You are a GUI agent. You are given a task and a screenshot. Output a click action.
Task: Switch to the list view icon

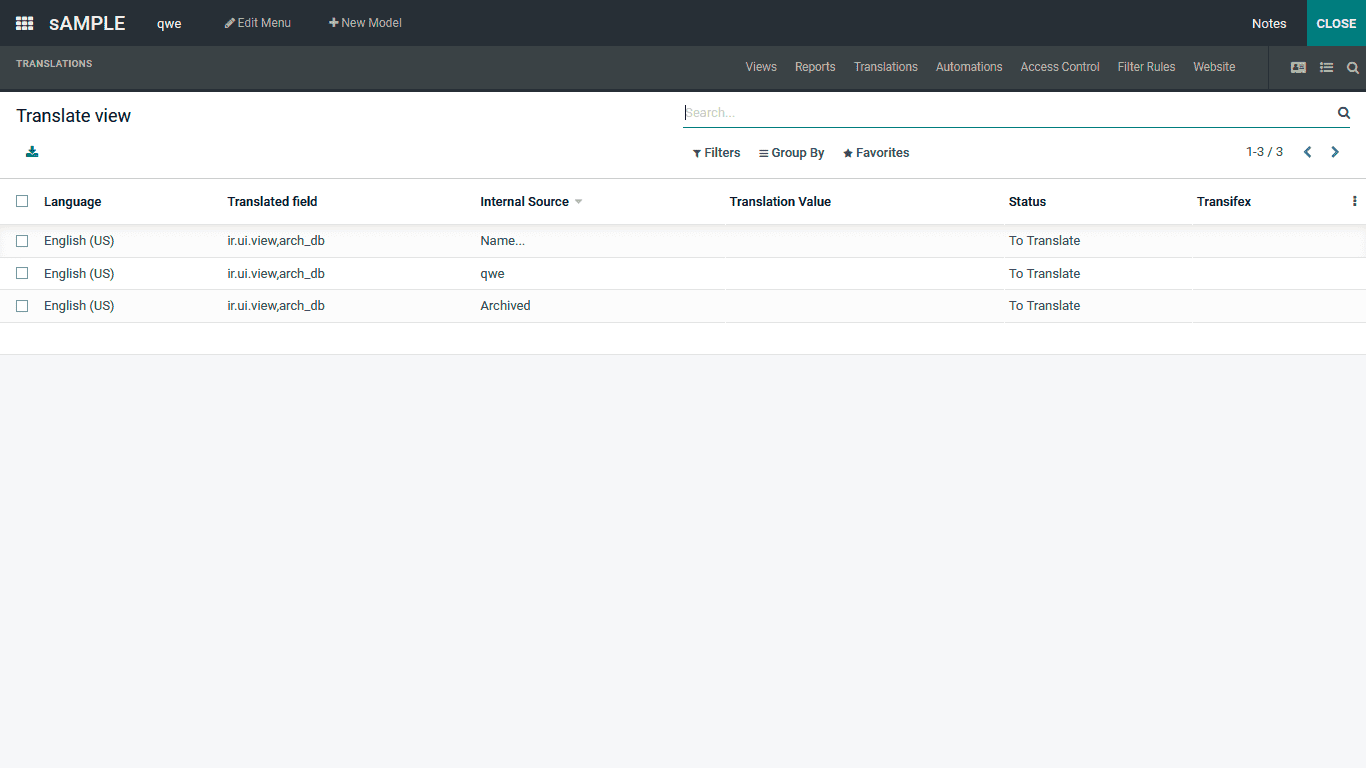(x=1326, y=67)
